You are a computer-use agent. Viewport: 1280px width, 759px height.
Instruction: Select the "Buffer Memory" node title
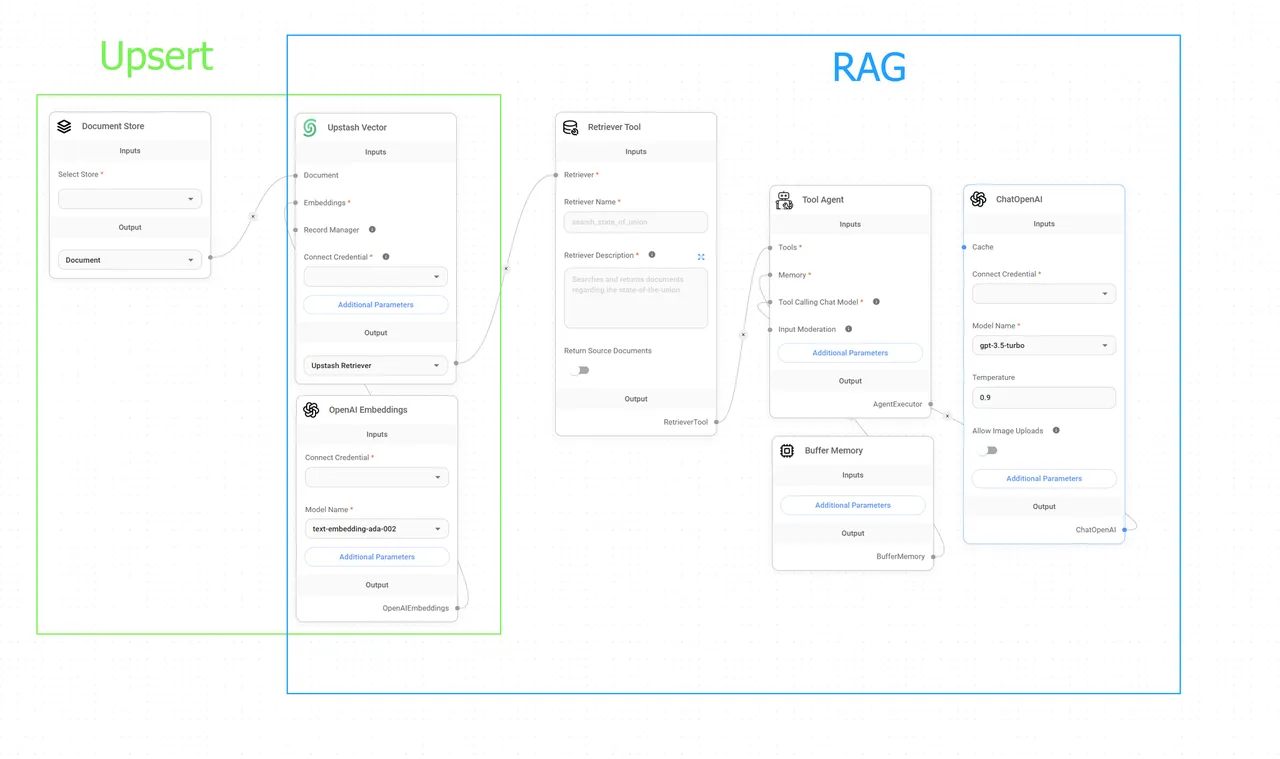(834, 451)
